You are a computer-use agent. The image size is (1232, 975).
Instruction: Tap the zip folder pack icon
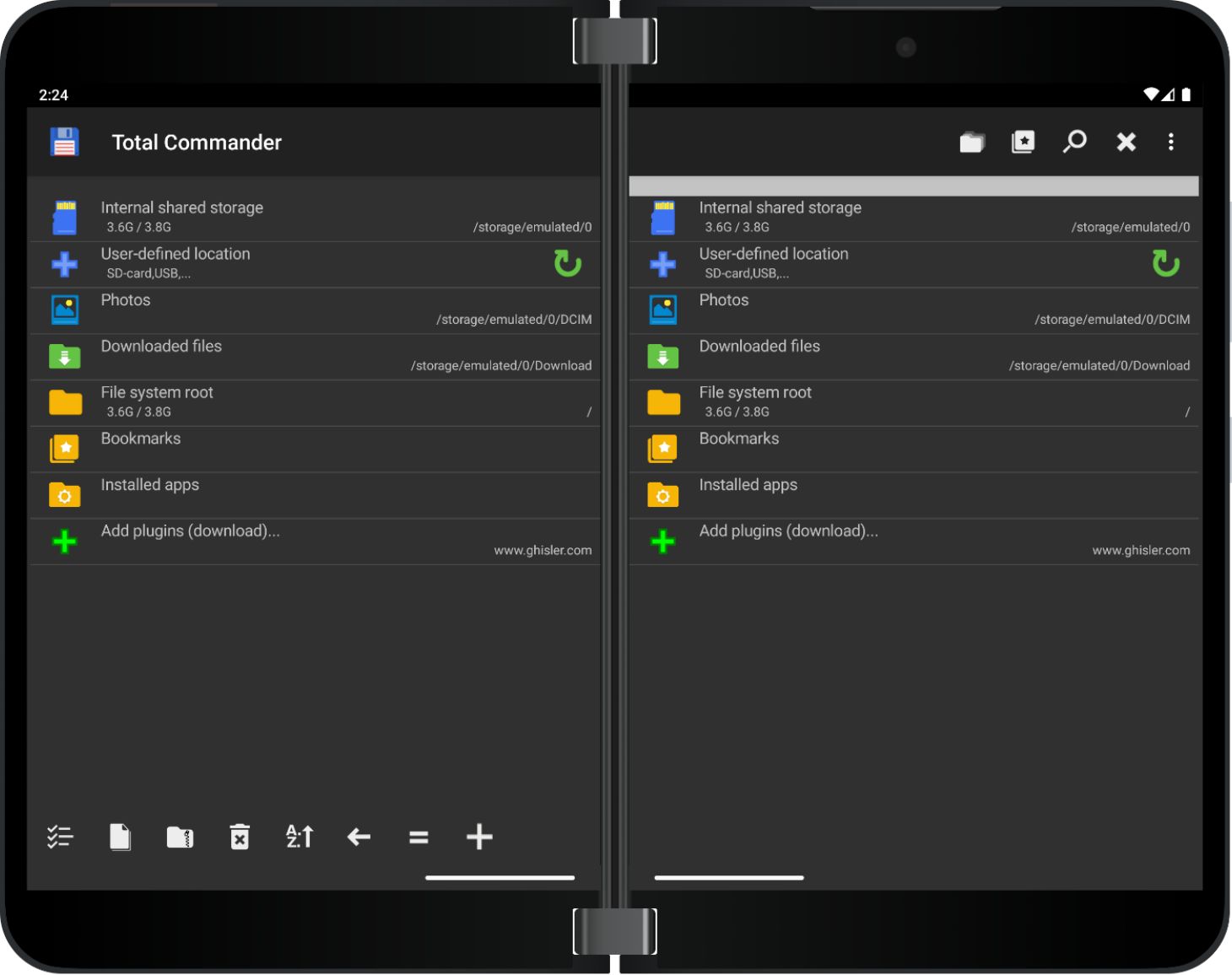[x=180, y=837]
